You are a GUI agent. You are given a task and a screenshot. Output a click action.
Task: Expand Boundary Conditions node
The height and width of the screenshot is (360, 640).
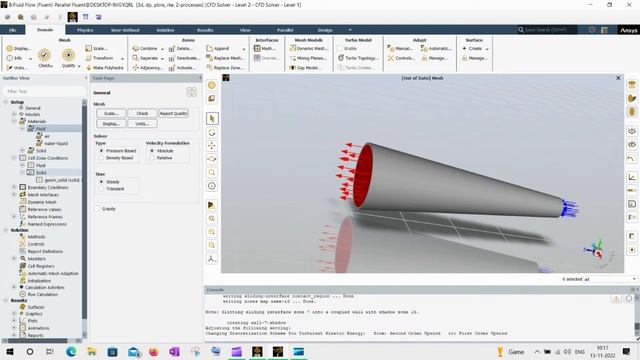pos(14,187)
